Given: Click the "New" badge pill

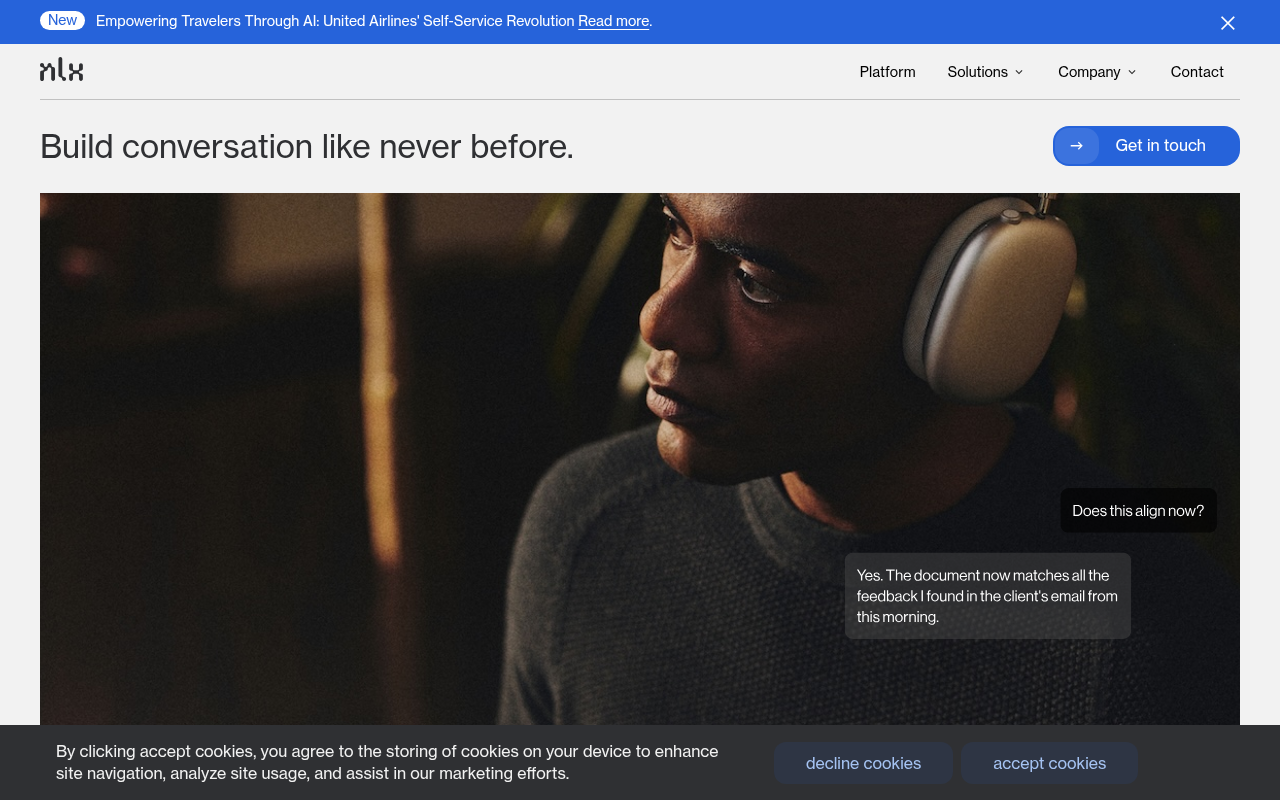Looking at the screenshot, I should pyautogui.click(x=62, y=20).
